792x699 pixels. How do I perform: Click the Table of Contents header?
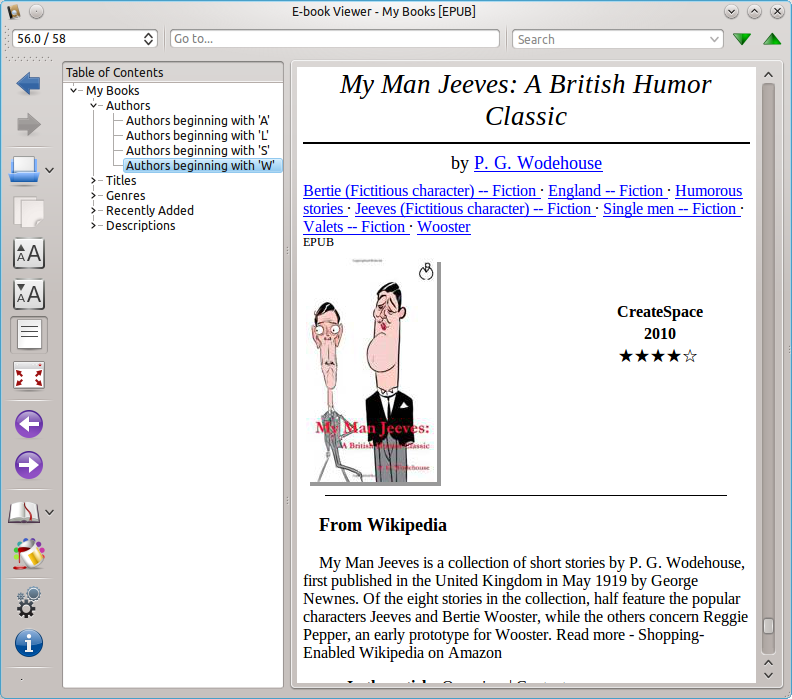coord(173,72)
